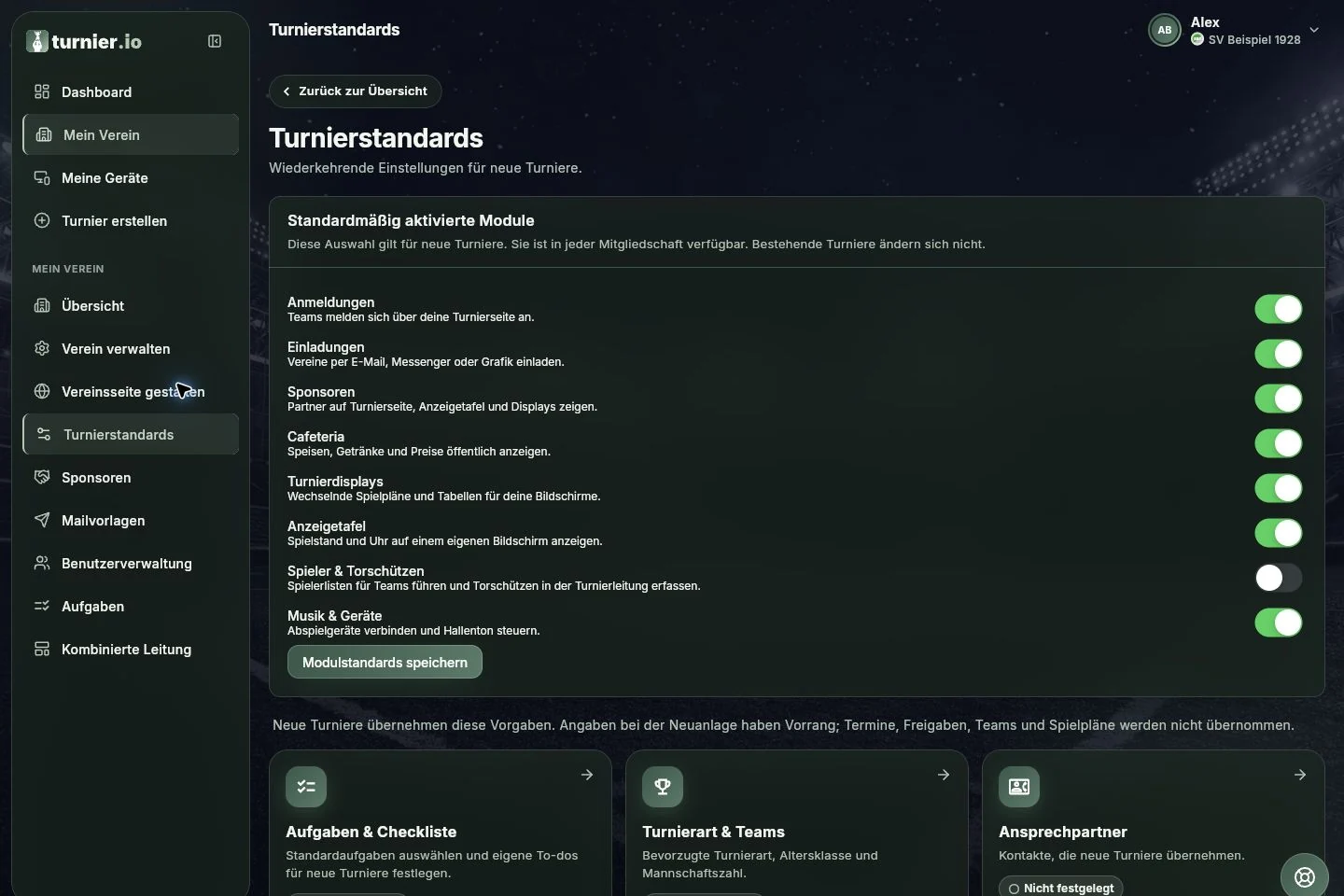Turn off the Einladungen toggle
1344x896 pixels.
click(x=1278, y=354)
